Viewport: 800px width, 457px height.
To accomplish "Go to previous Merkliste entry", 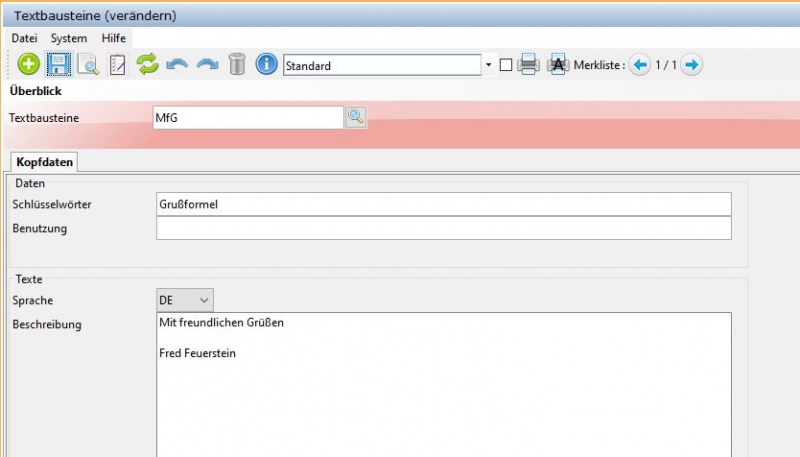I will 640,65.
